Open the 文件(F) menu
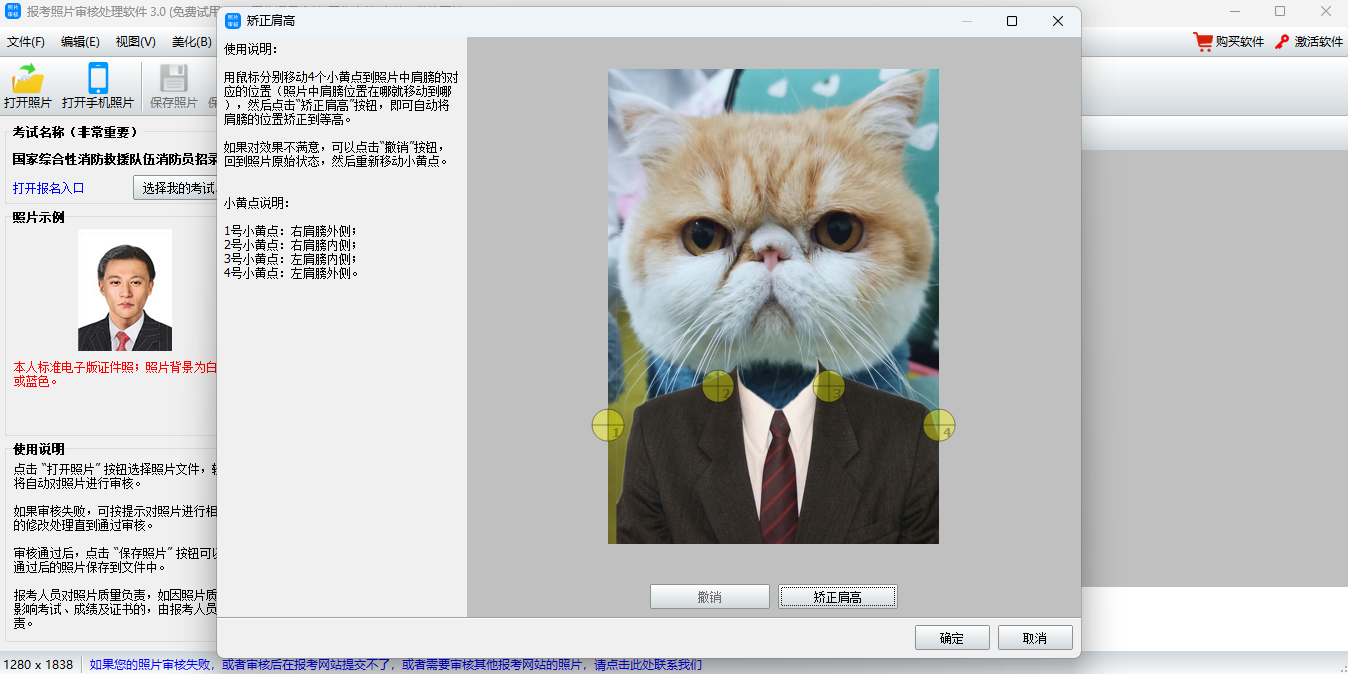1348x674 pixels. pos(26,42)
